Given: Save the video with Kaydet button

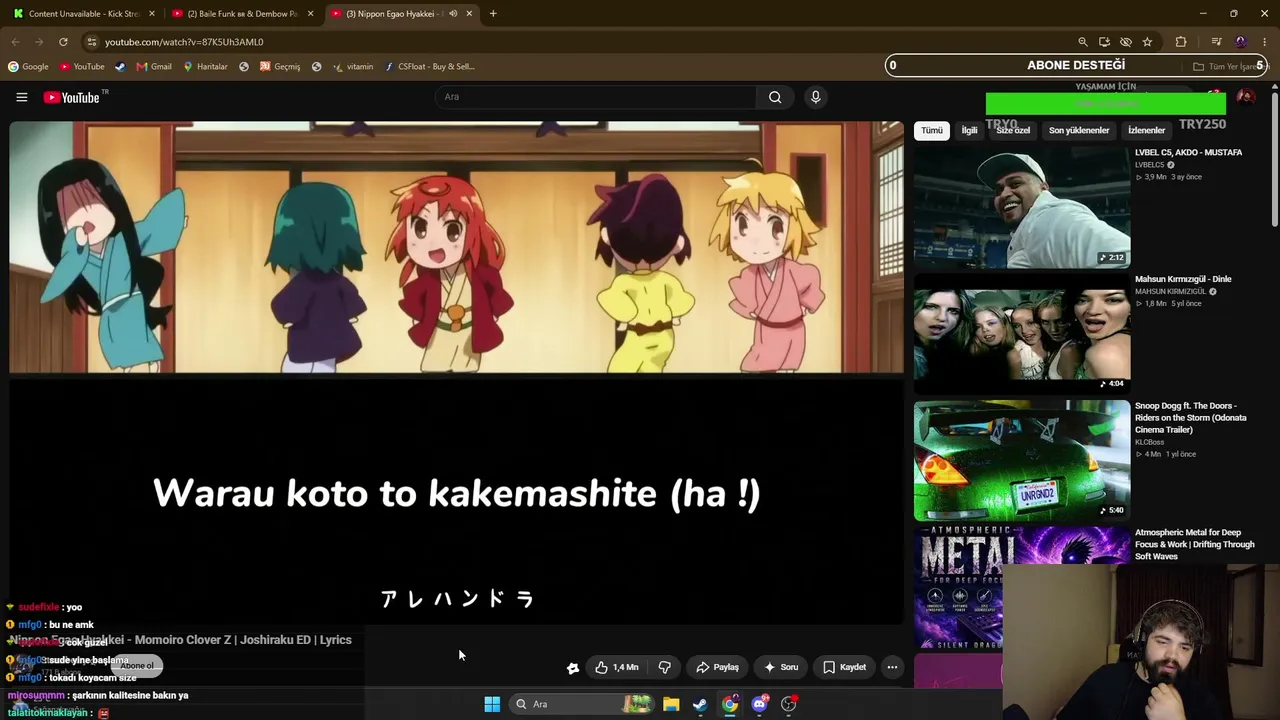Looking at the screenshot, I should [845, 667].
